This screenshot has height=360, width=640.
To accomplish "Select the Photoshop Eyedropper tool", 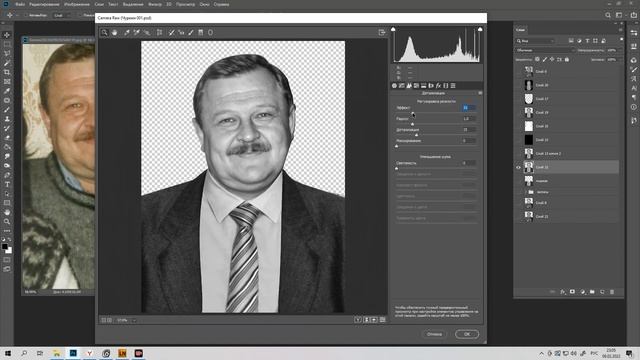I will point(7,91).
